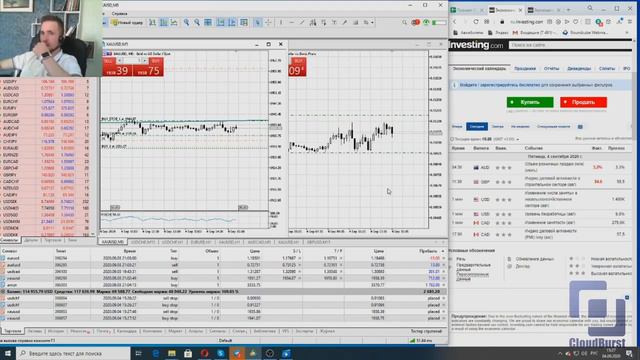The image size is (640, 360).
Task: Select the vertical line drawing tool
Action: (281, 22)
